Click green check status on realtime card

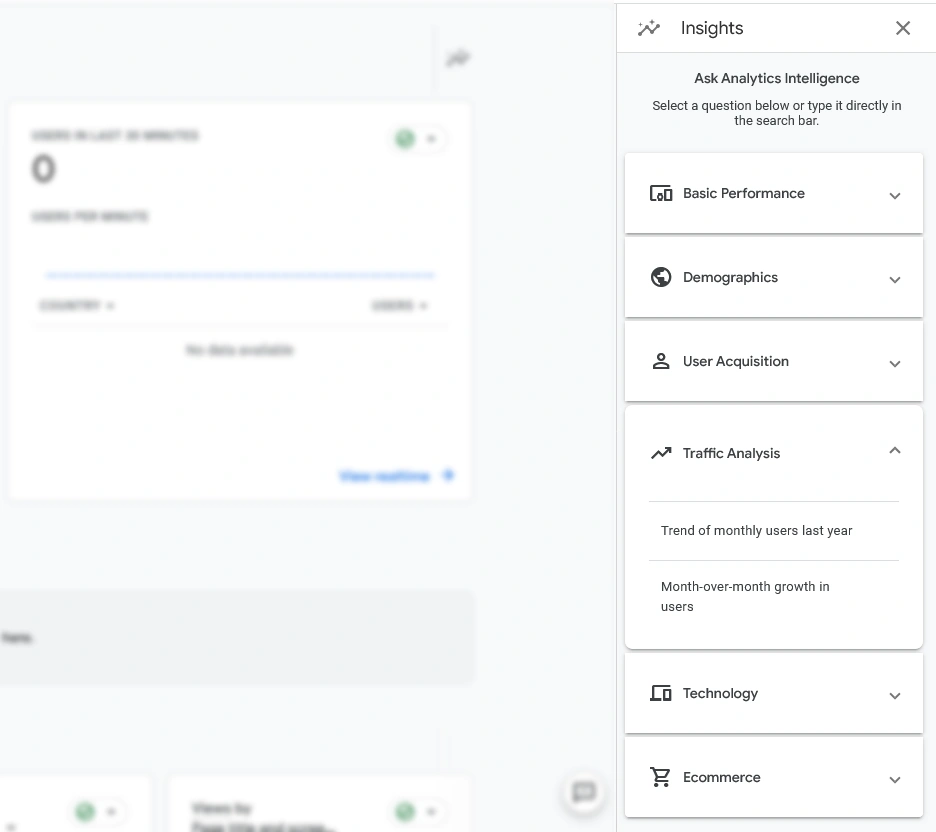(x=405, y=139)
